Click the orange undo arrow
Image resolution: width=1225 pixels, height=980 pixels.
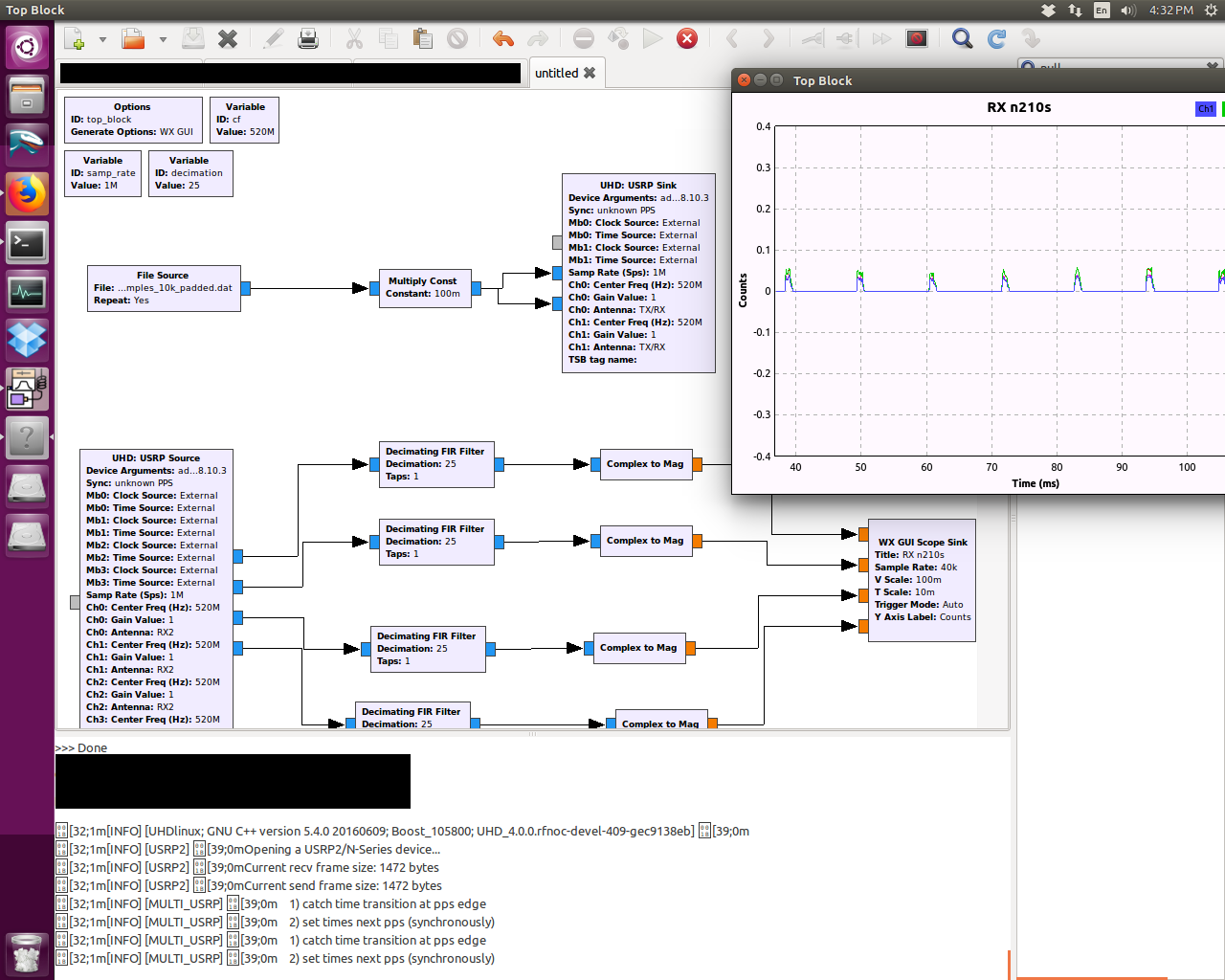pyautogui.click(x=502, y=39)
